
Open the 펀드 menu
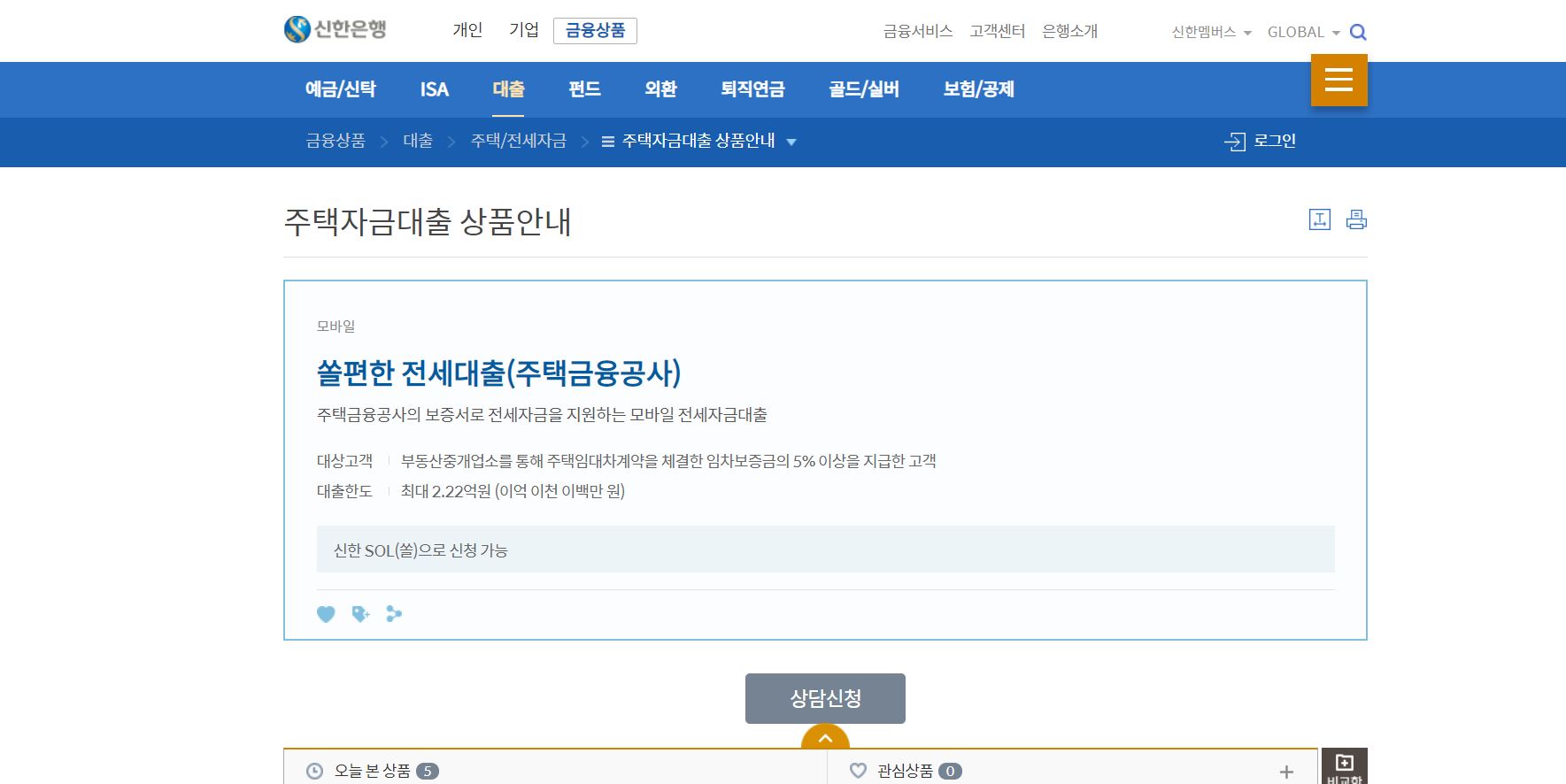pyautogui.click(x=584, y=89)
